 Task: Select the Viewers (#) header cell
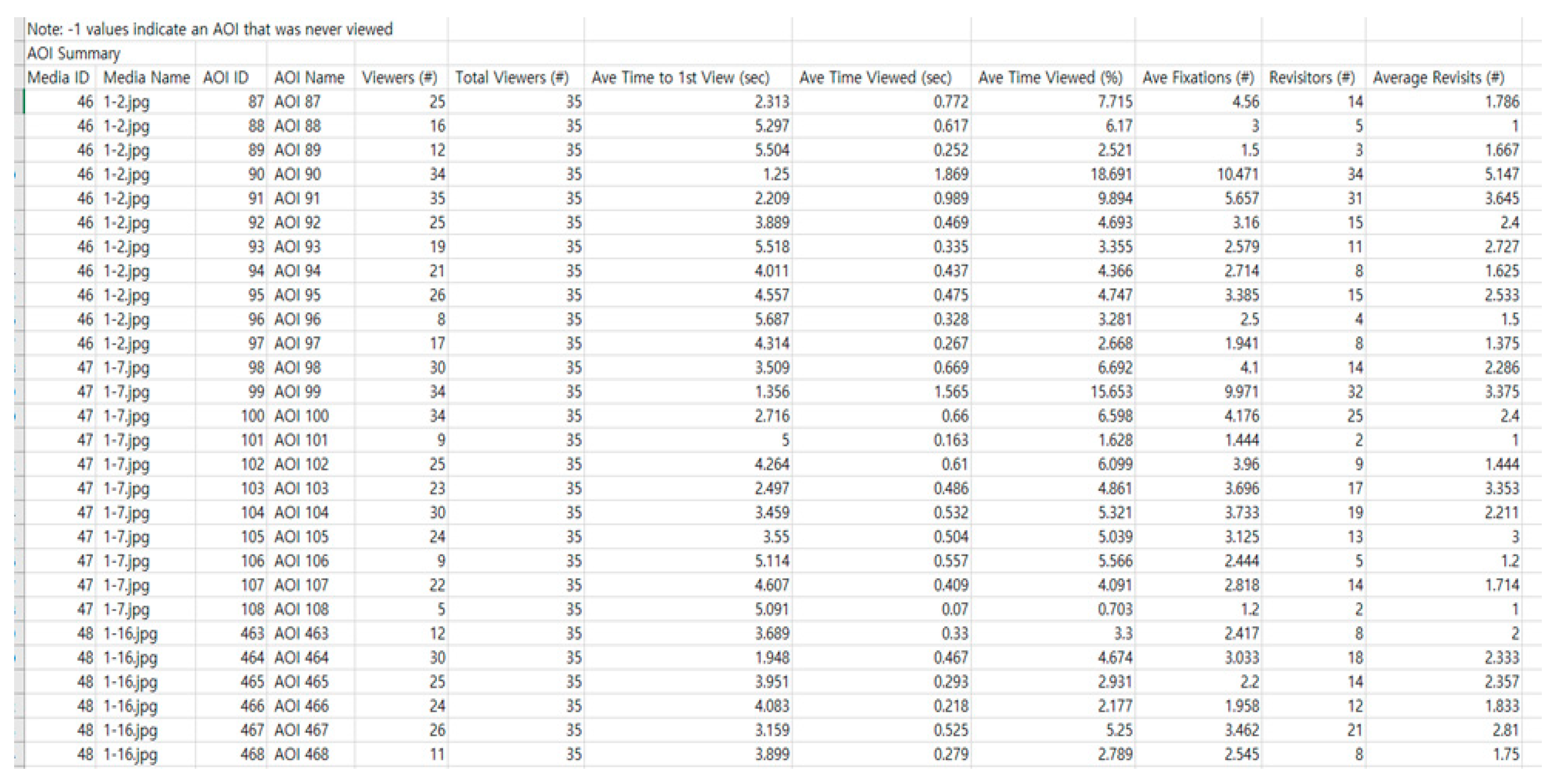pyautogui.click(x=400, y=77)
